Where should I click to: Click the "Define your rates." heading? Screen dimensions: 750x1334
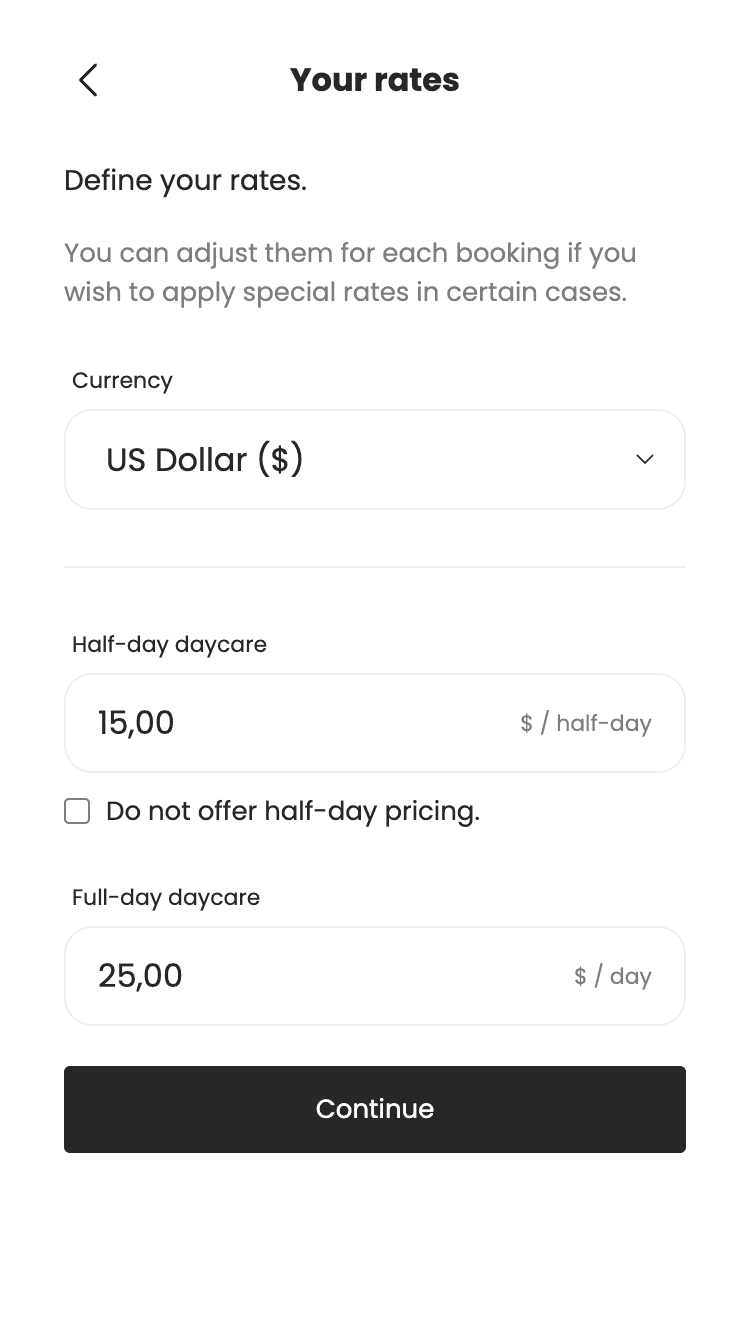coord(185,181)
